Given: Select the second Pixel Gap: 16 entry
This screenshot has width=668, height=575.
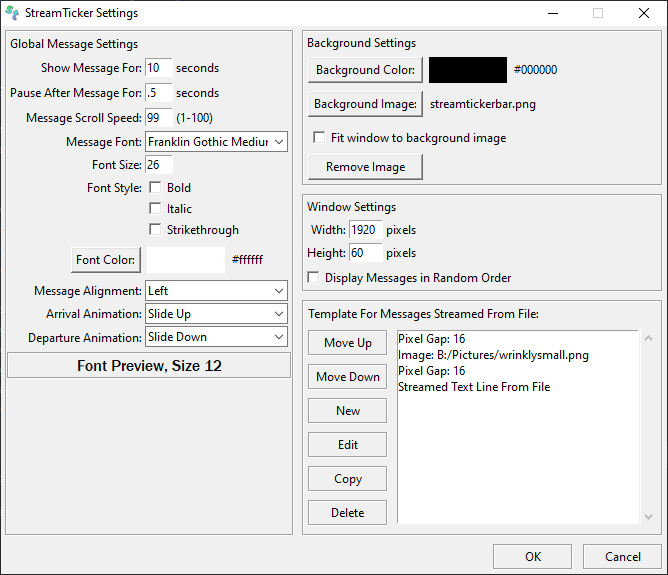Looking at the screenshot, I should pyautogui.click(x=432, y=371).
